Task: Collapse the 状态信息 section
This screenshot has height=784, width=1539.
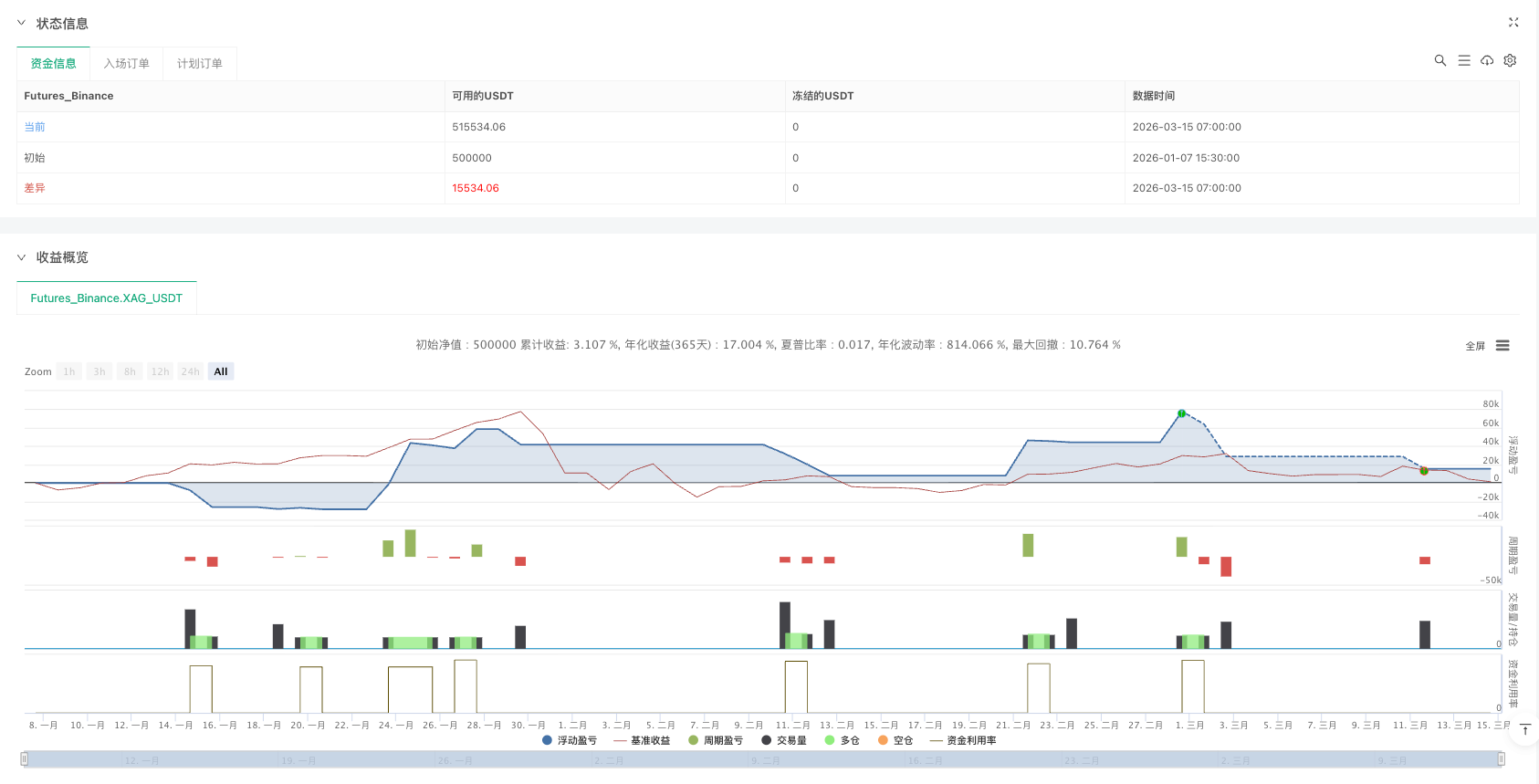Action: tap(21, 23)
